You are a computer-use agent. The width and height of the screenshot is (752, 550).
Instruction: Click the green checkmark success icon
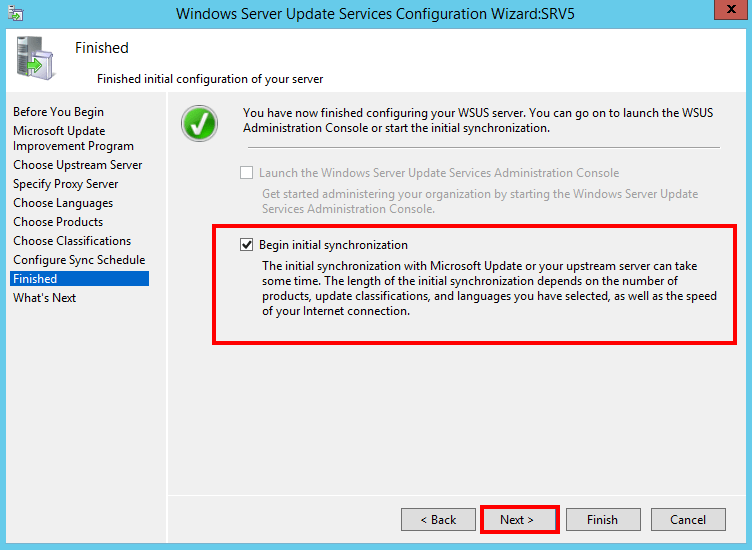click(200, 123)
